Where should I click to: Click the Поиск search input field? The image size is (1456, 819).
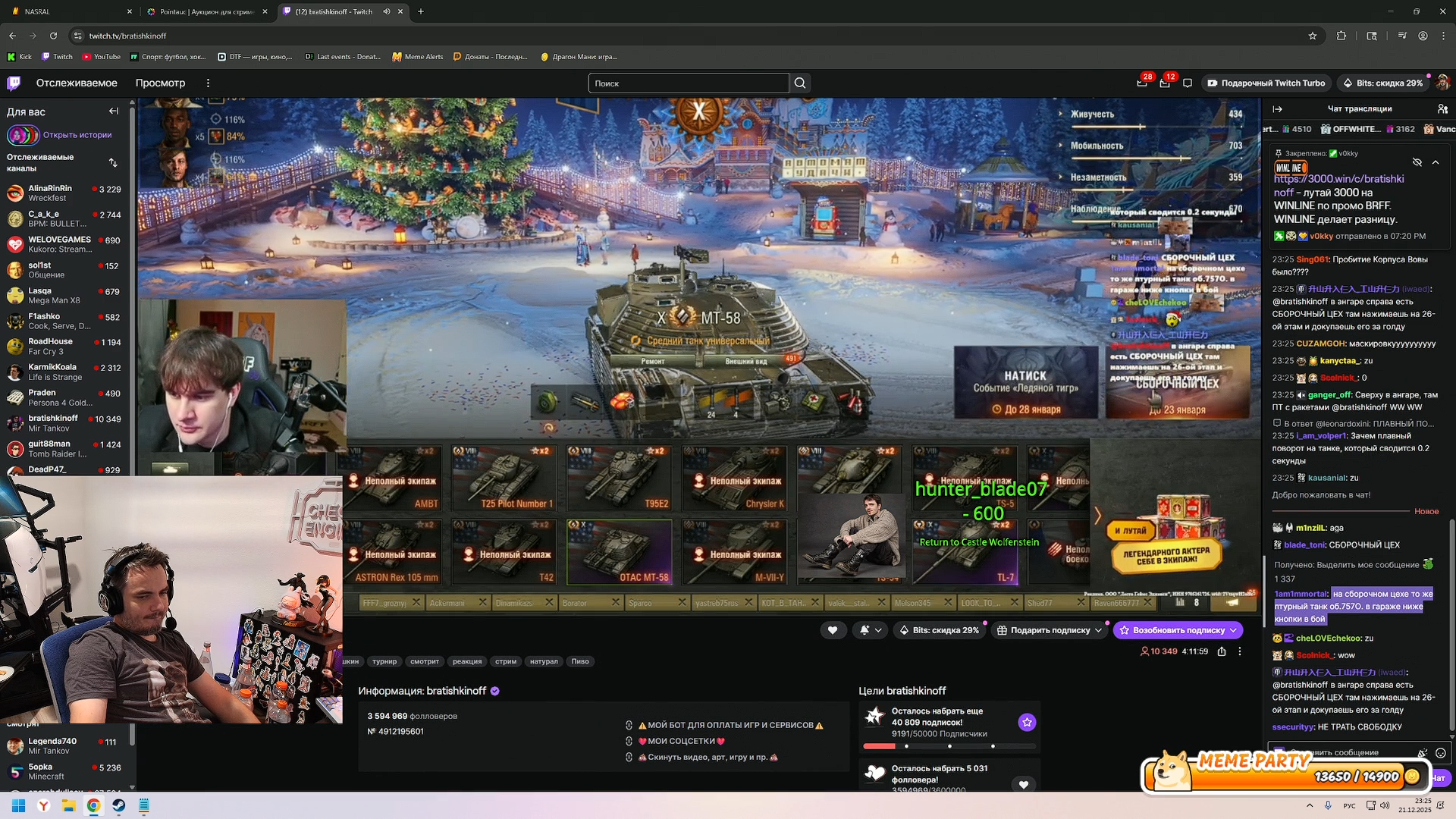[688, 83]
